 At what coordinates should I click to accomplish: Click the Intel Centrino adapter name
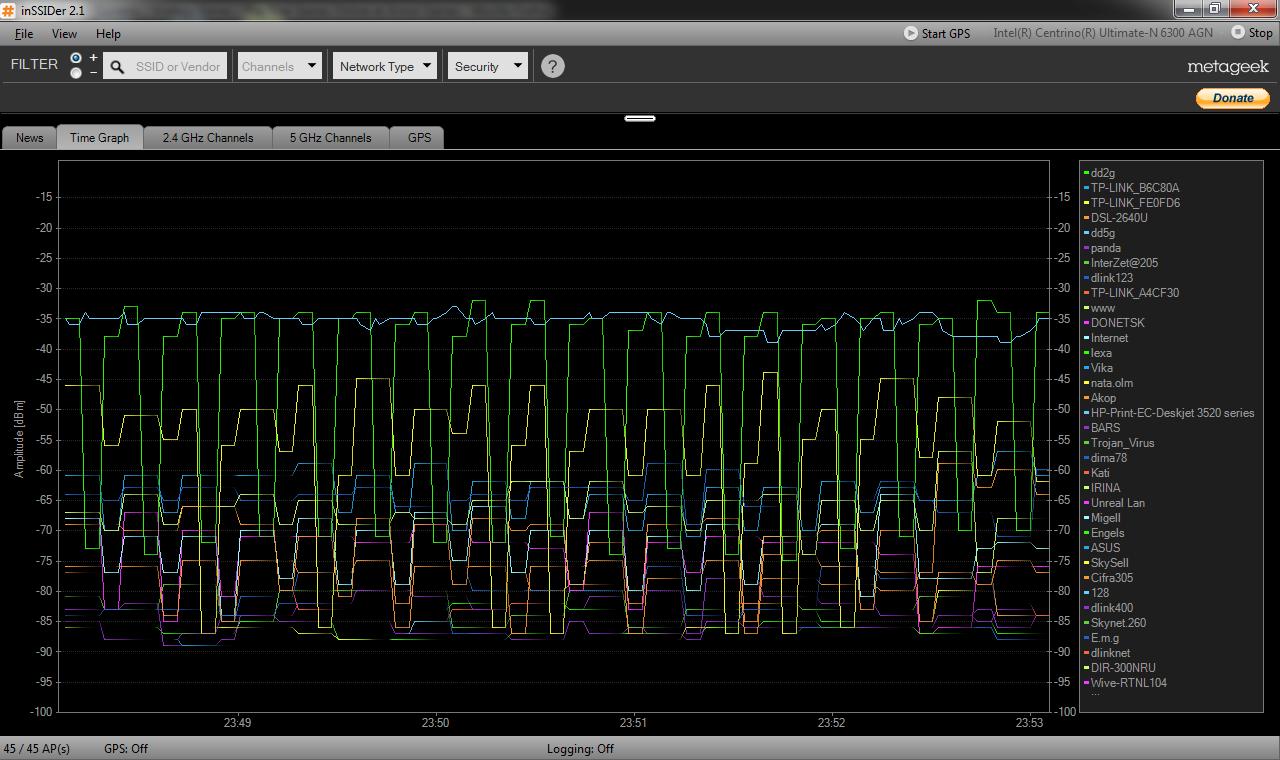(1102, 33)
